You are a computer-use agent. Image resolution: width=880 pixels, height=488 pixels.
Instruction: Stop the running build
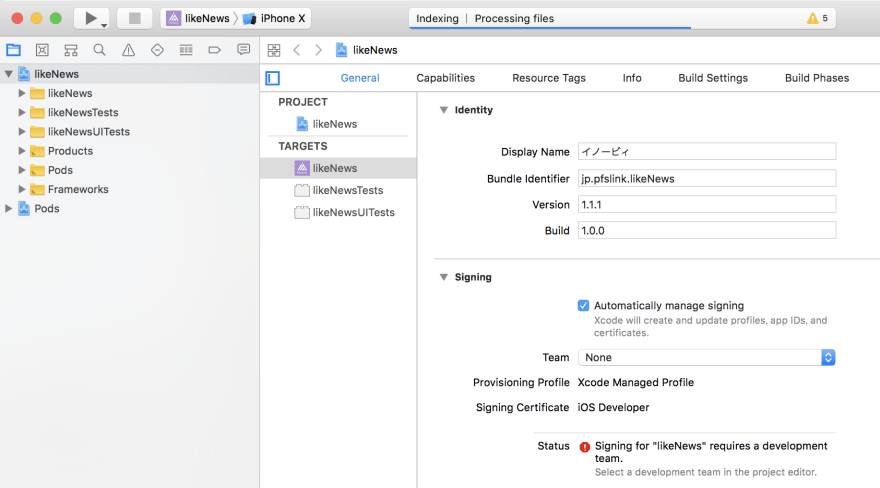coord(135,19)
